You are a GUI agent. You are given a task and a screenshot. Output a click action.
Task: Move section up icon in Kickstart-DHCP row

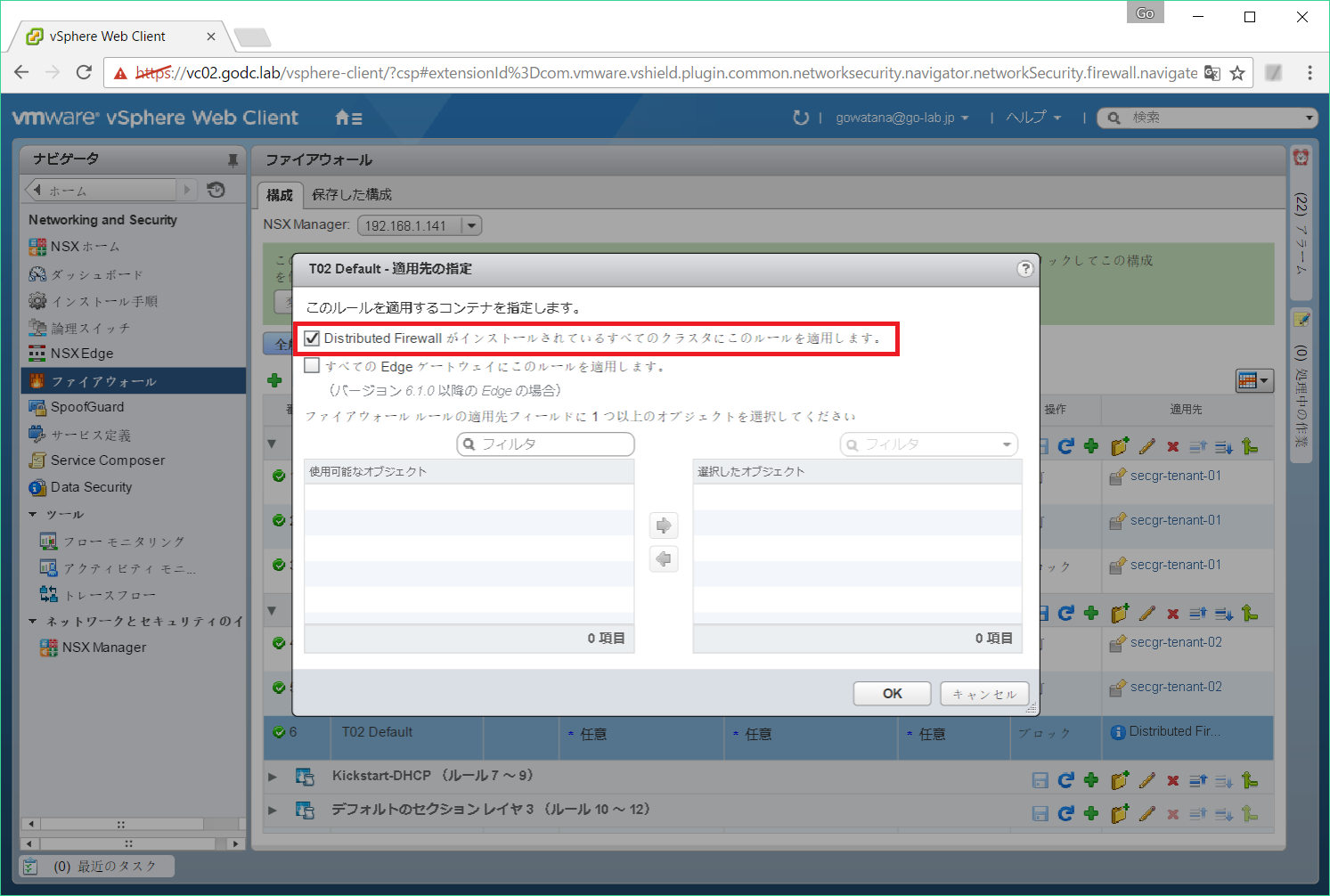[x=1198, y=780]
